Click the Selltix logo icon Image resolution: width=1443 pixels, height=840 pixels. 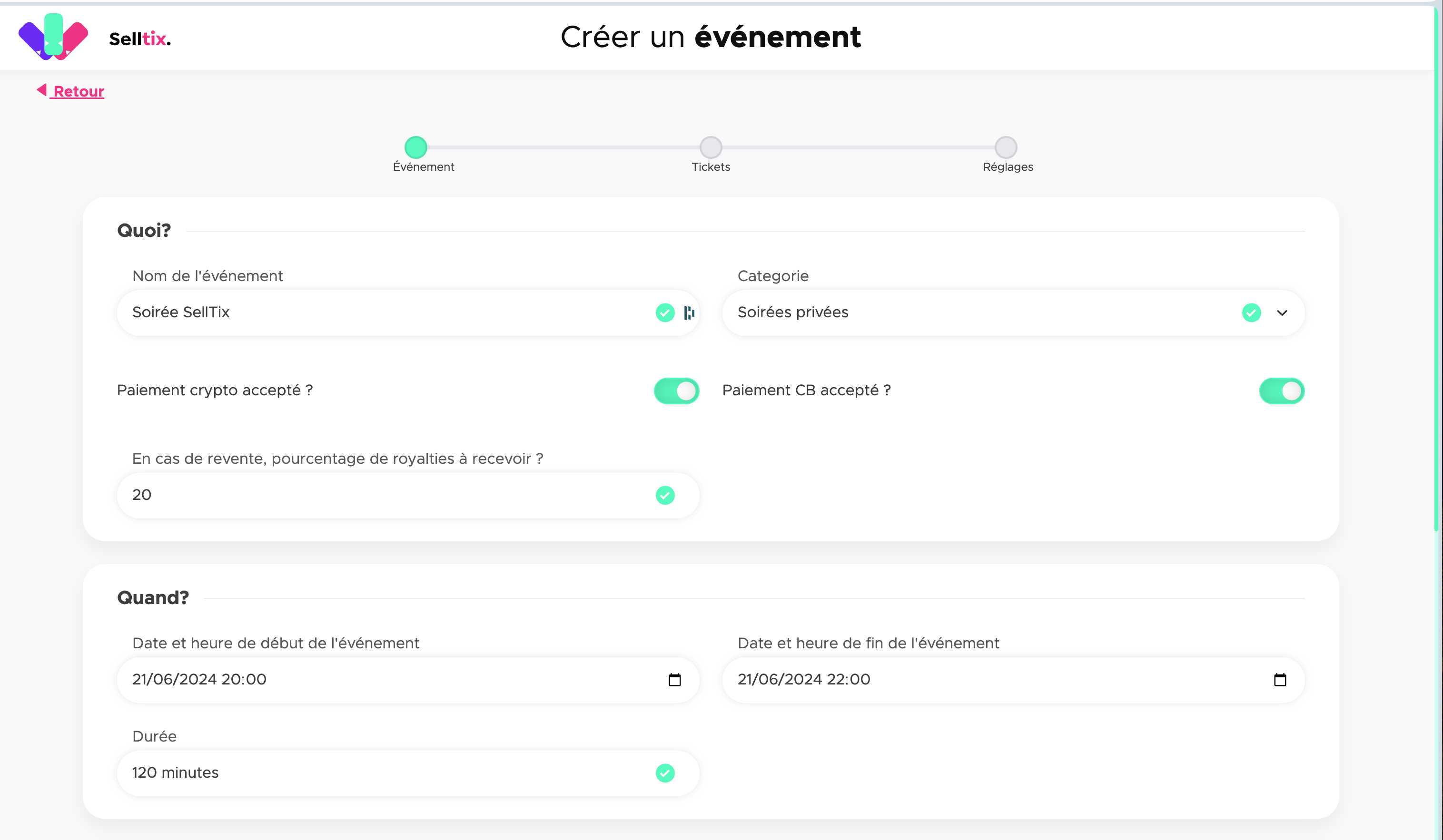(53, 37)
